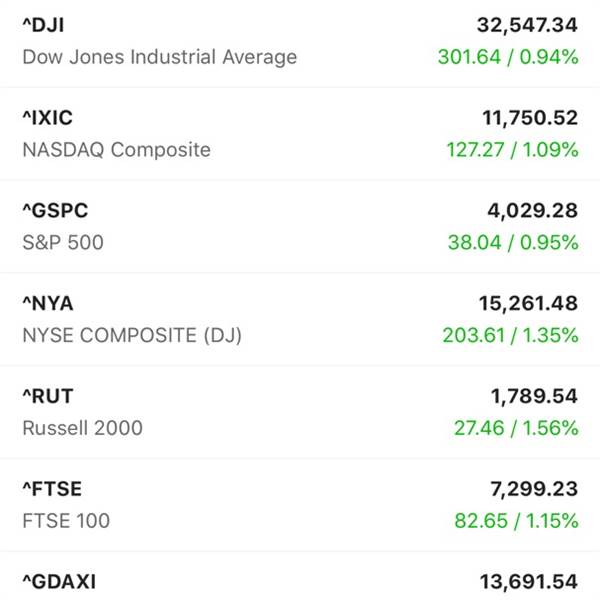Select Dow Jones Industrial Average row name
This screenshot has height=600, width=600.
coord(160,57)
